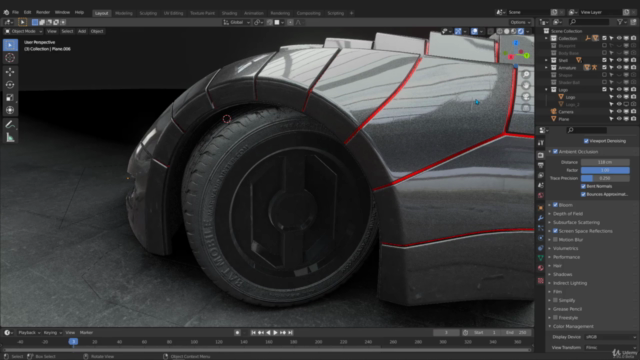This screenshot has width=640, height=360.
Task: Expand the Shadows panel
Action: tap(562, 274)
